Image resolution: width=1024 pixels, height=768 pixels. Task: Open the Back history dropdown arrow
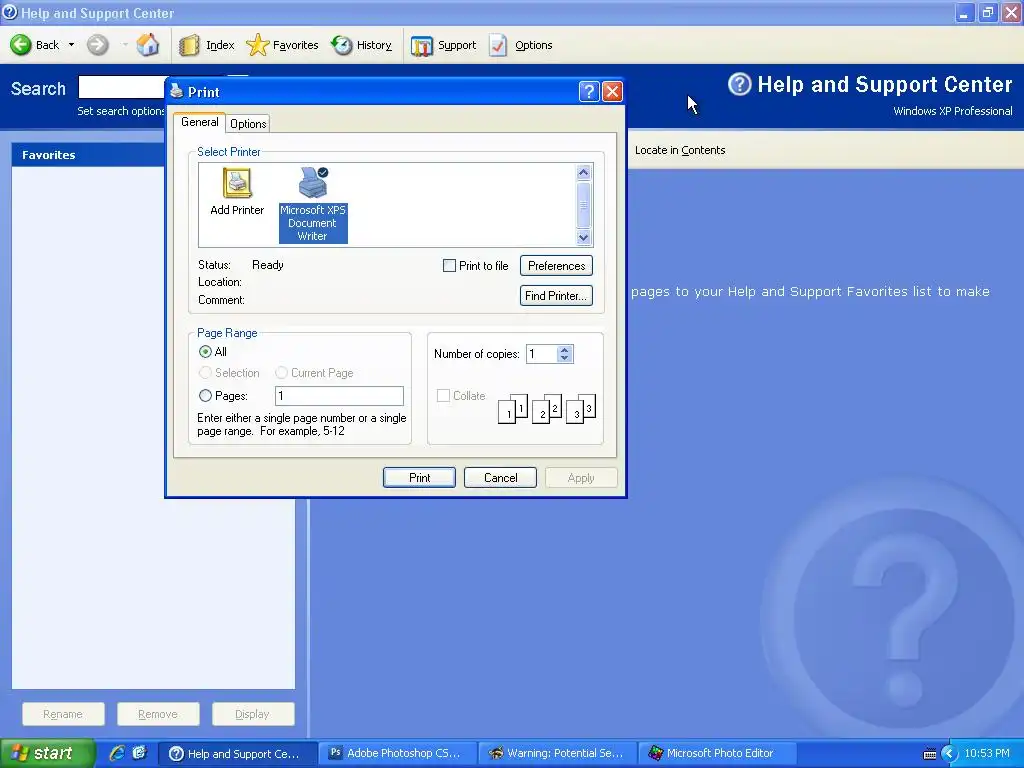(71, 45)
